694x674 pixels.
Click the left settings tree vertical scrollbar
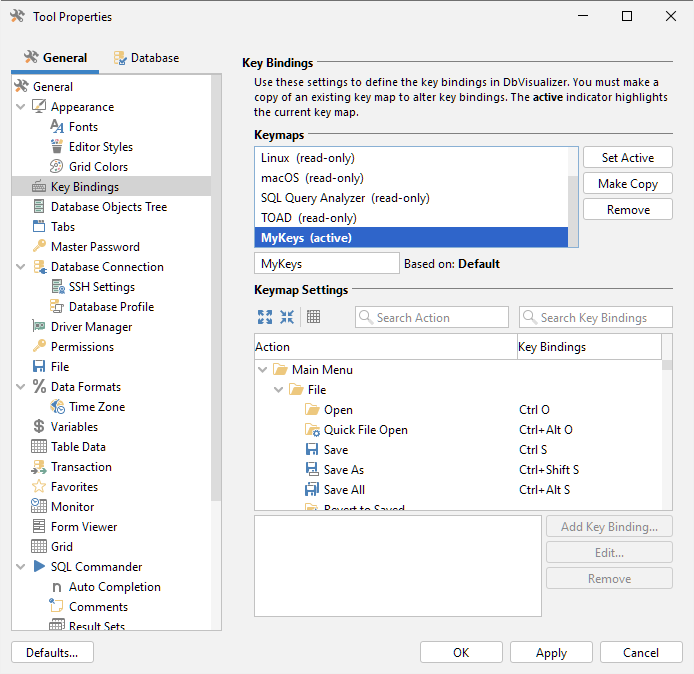pos(216,300)
